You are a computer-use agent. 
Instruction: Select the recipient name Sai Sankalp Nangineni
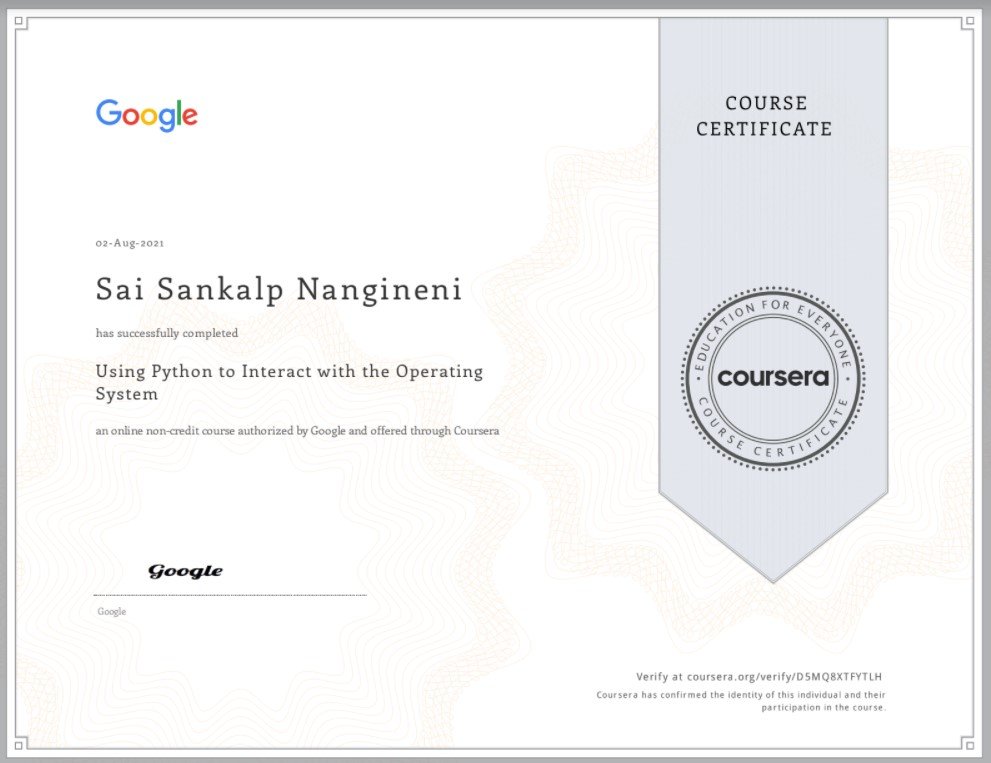[x=278, y=289]
